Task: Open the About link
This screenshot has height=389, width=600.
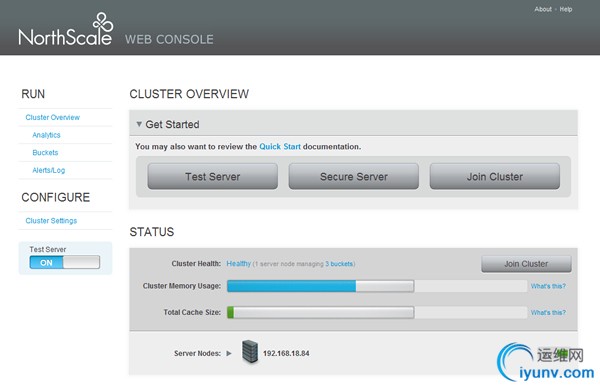Action: tap(543, 9)
